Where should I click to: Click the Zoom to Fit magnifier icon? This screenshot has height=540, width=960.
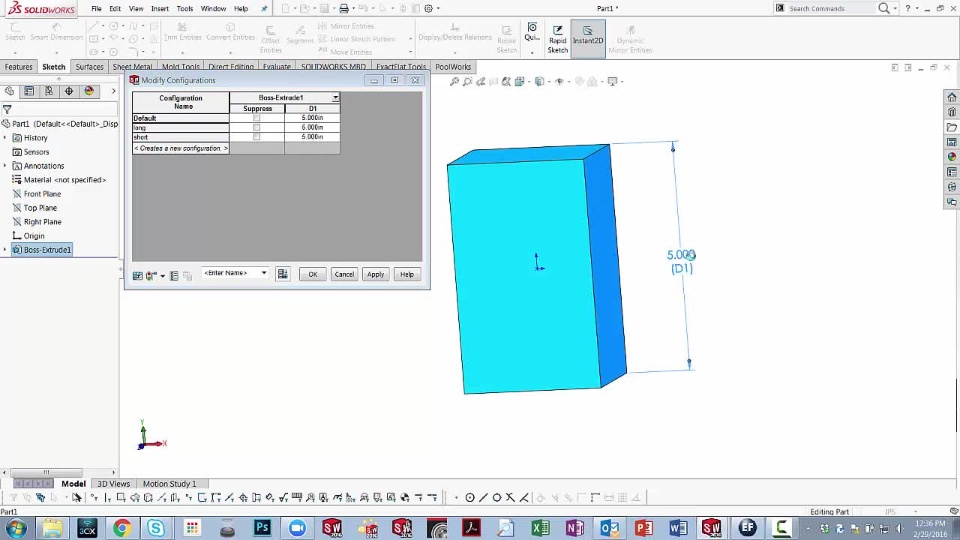point(454,81)
